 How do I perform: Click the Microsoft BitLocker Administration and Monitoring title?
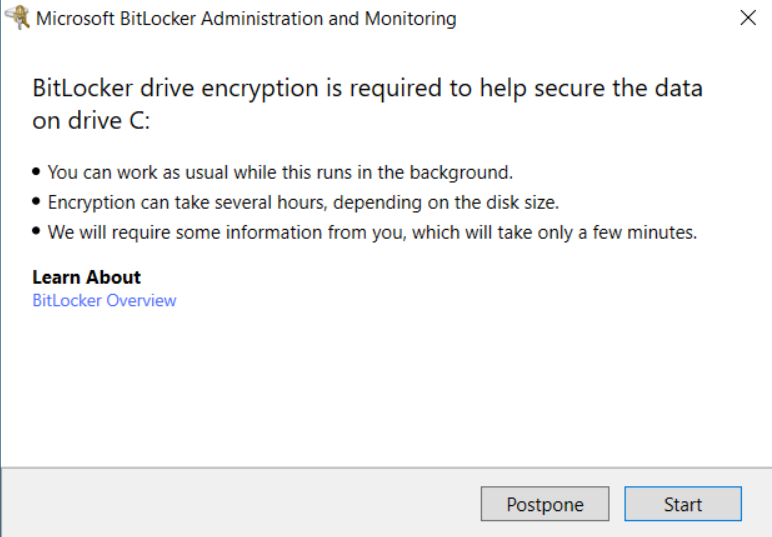[246, 19]
